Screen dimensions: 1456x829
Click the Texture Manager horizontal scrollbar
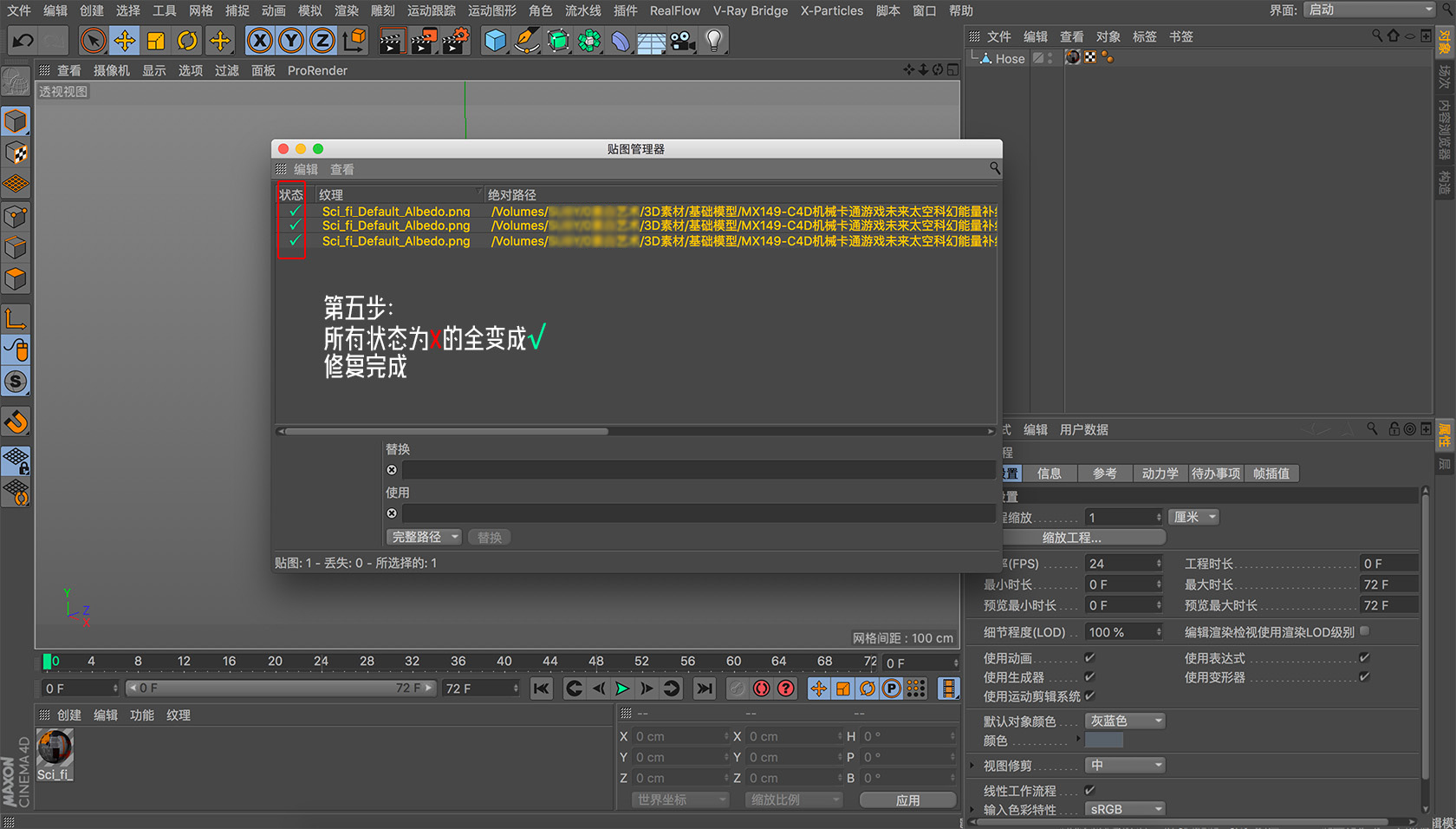446,431
